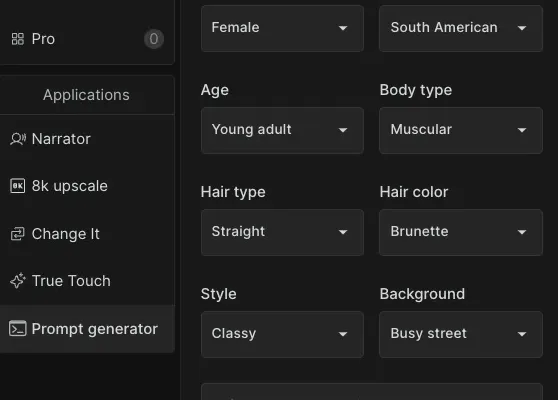Select the Narrator application menu item
The width and height of the screenshot is (558, 400).
(87, 139)
